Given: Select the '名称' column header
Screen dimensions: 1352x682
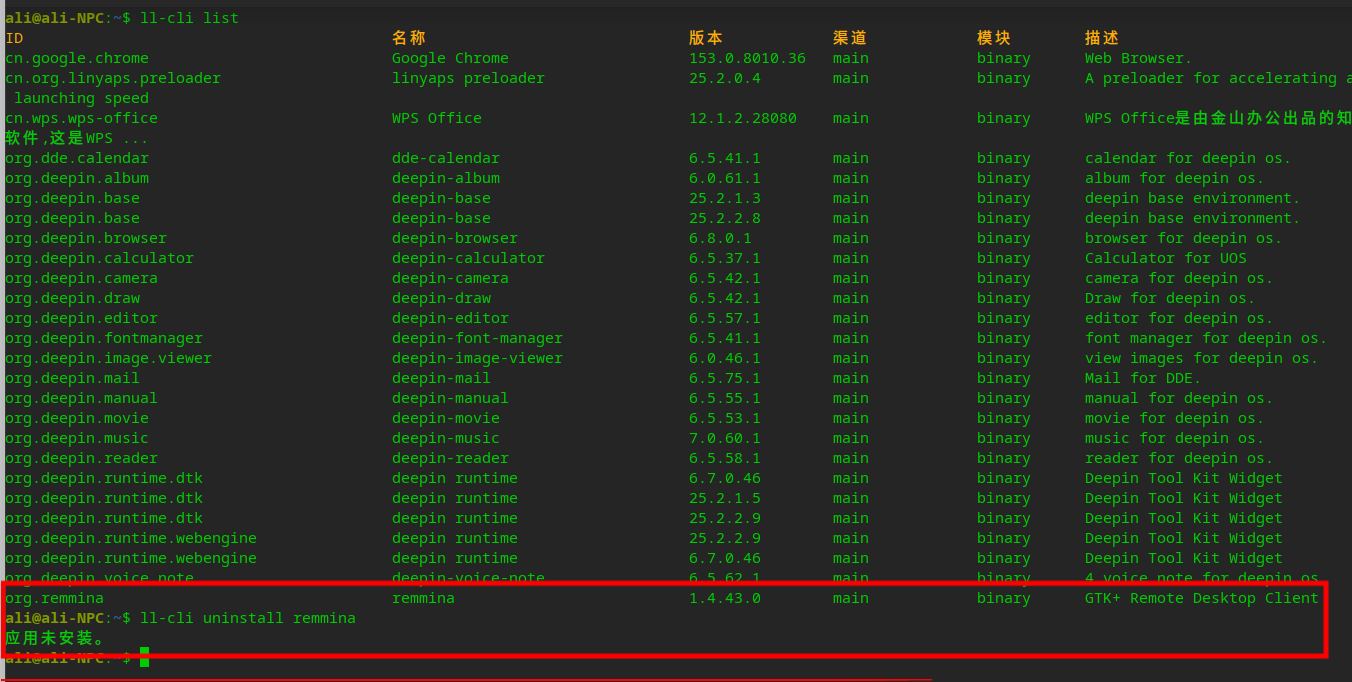Looking at the screenshot, I should coord(408,38).
